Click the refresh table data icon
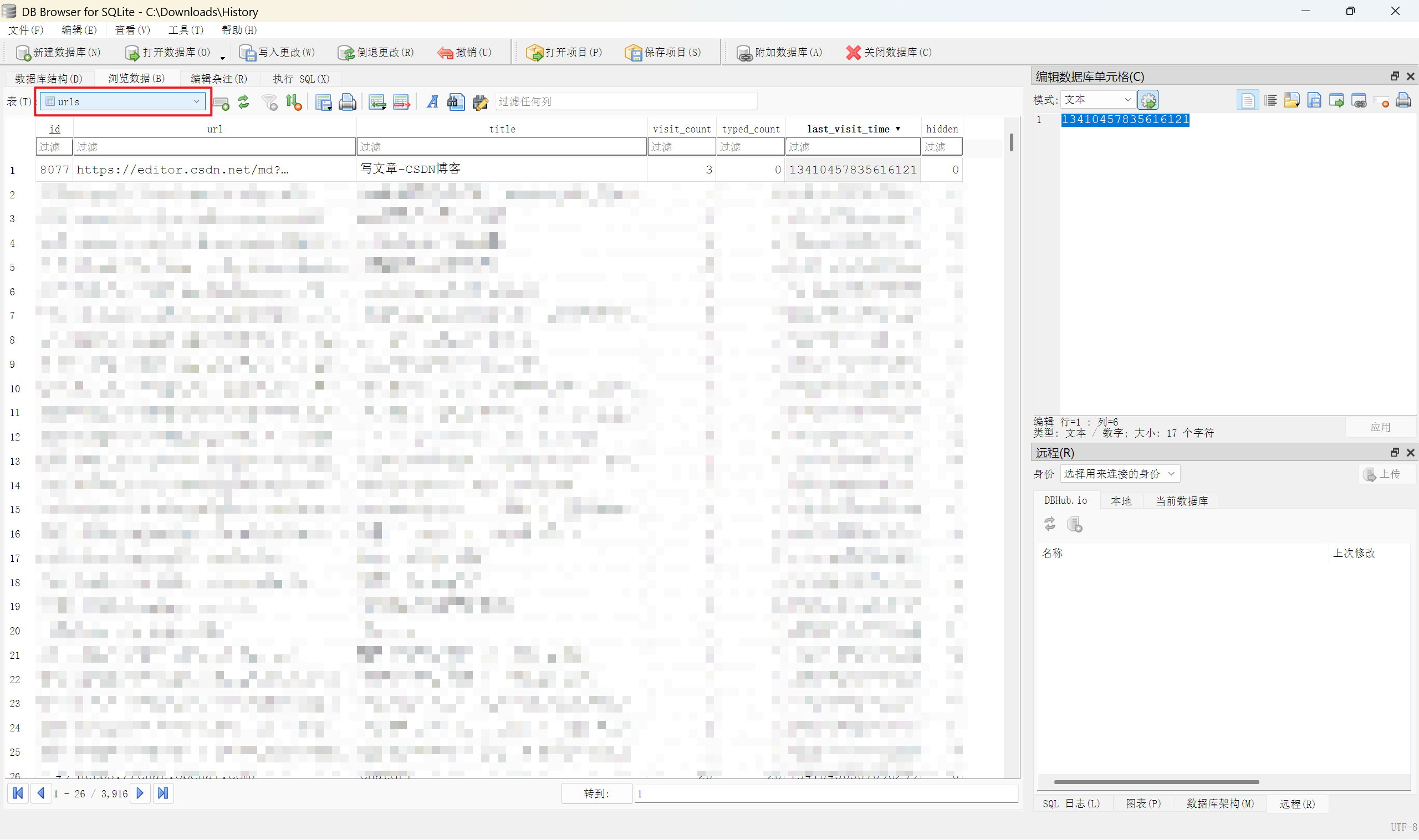This screenshot has height=840, width=1419. click(243, 102)
